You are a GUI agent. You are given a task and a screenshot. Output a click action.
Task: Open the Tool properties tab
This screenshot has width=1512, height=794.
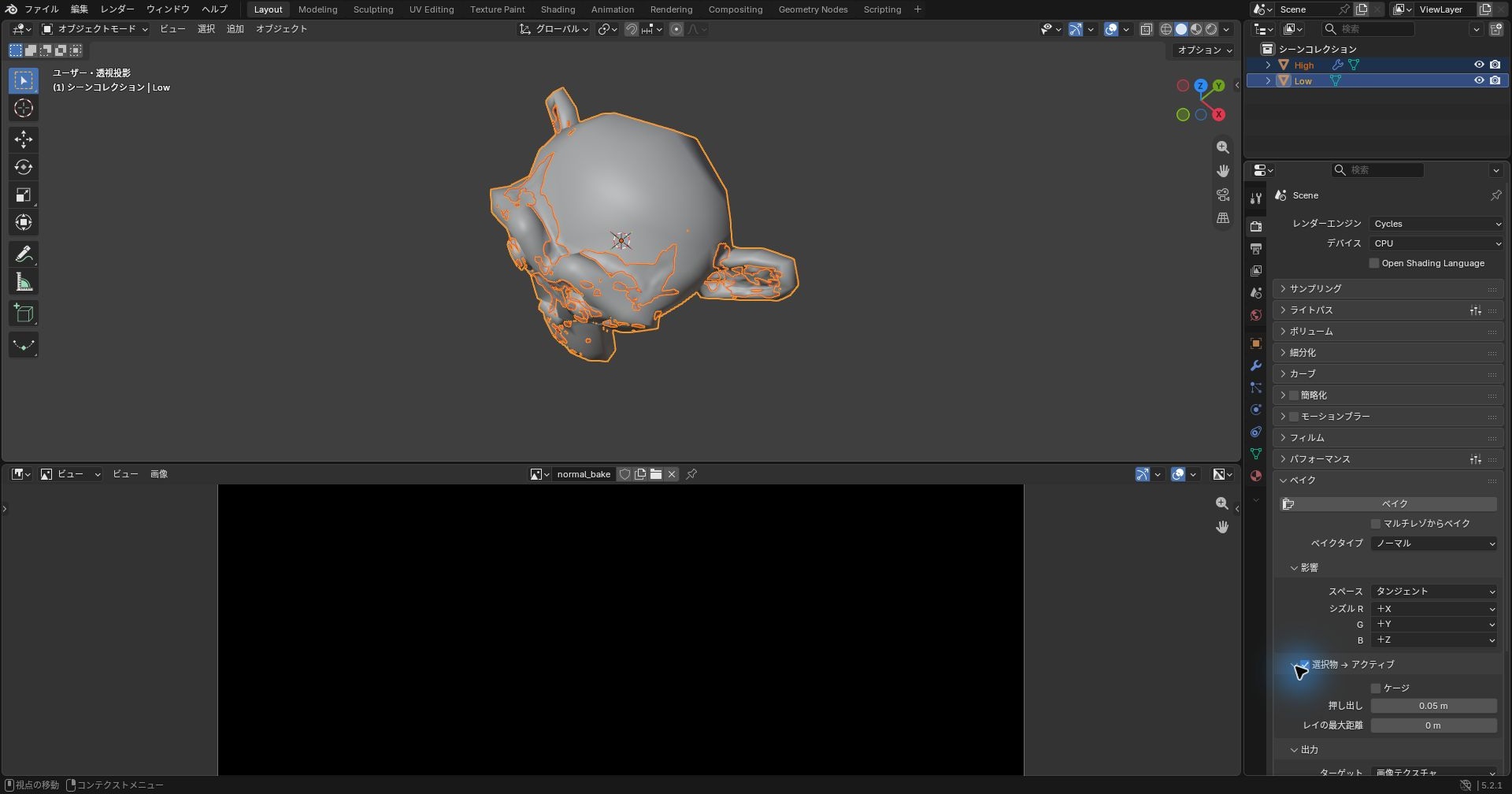[x=1256, y=198]
